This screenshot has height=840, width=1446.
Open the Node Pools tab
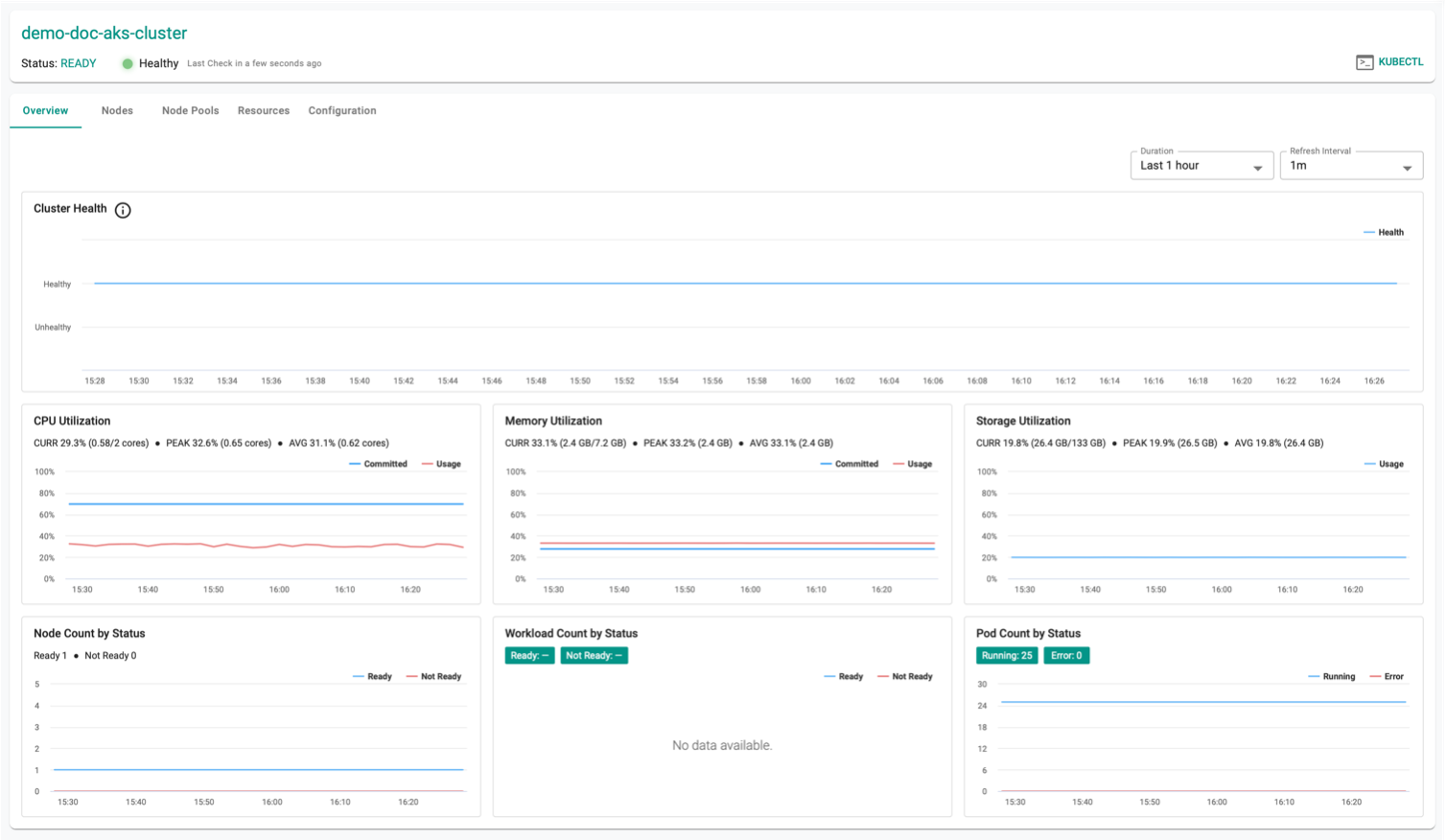[x=190, y=110]
